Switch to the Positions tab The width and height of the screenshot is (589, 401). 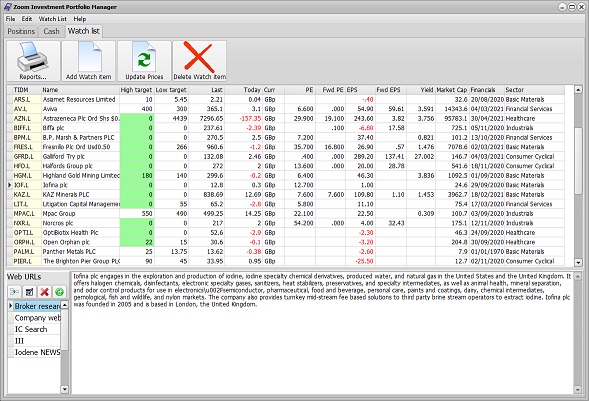(21, 31)
